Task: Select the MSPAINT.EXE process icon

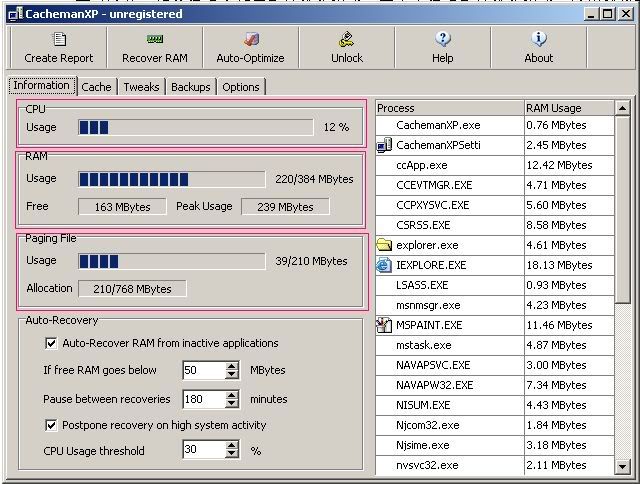Action: point(385,325)
